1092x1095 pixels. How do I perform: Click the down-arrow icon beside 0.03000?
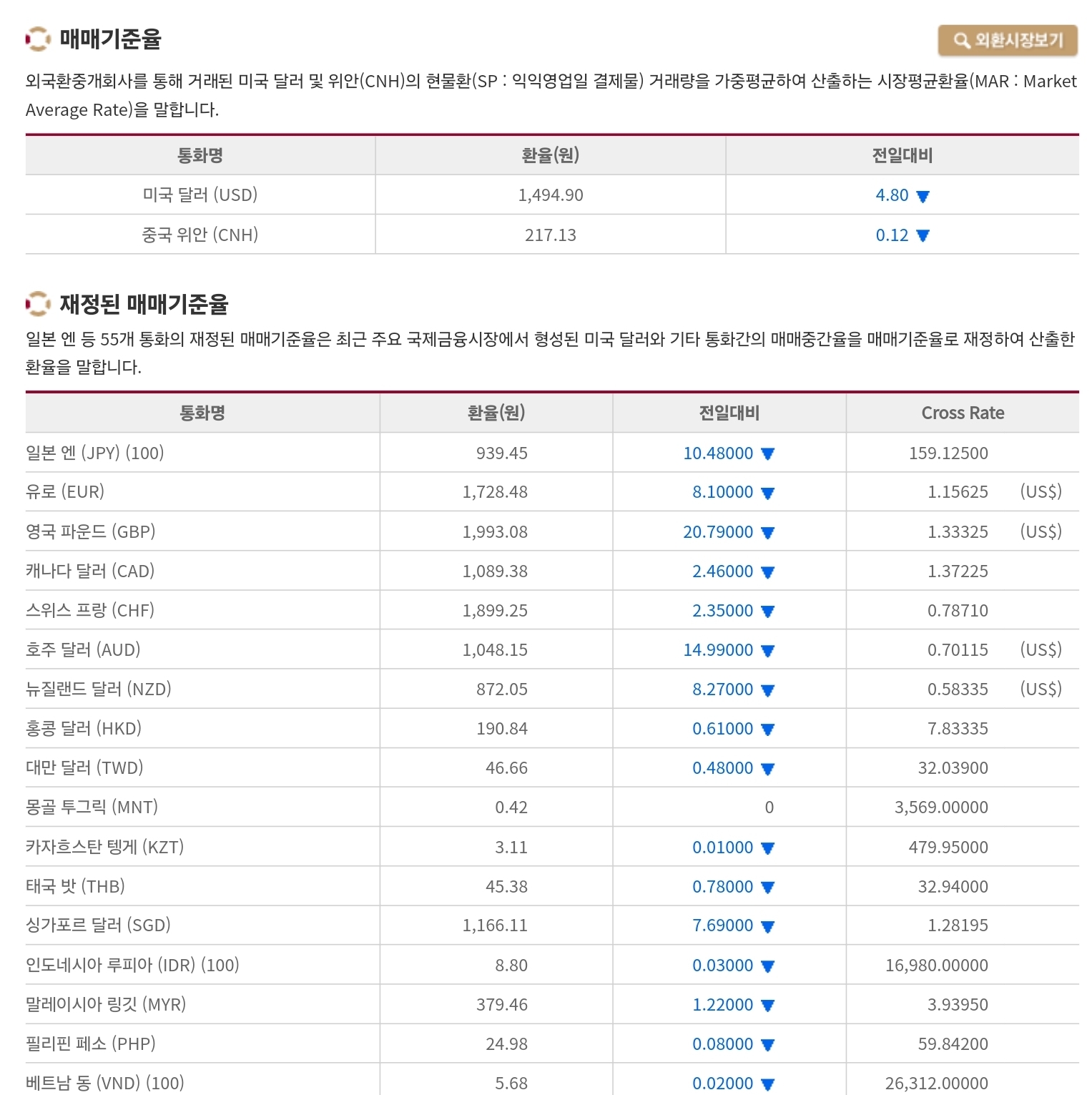pos(768,967)
